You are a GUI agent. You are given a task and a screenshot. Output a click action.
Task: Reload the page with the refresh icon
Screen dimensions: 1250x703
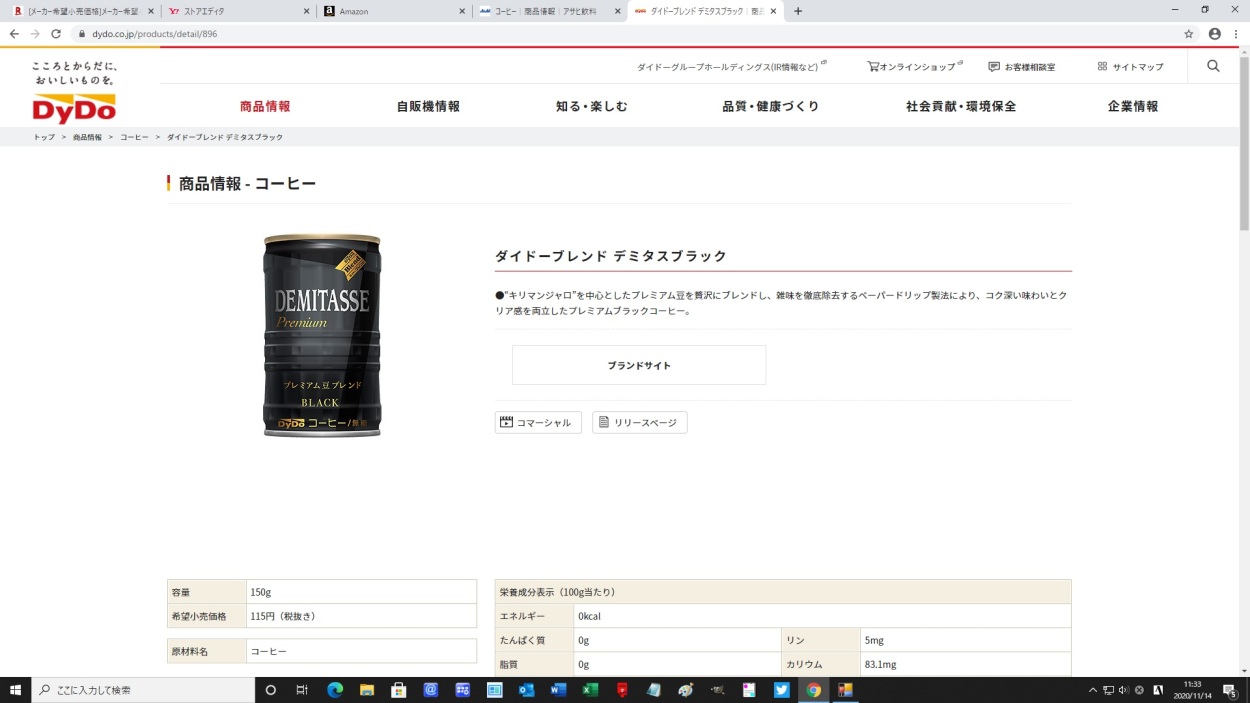pos(56,33)
